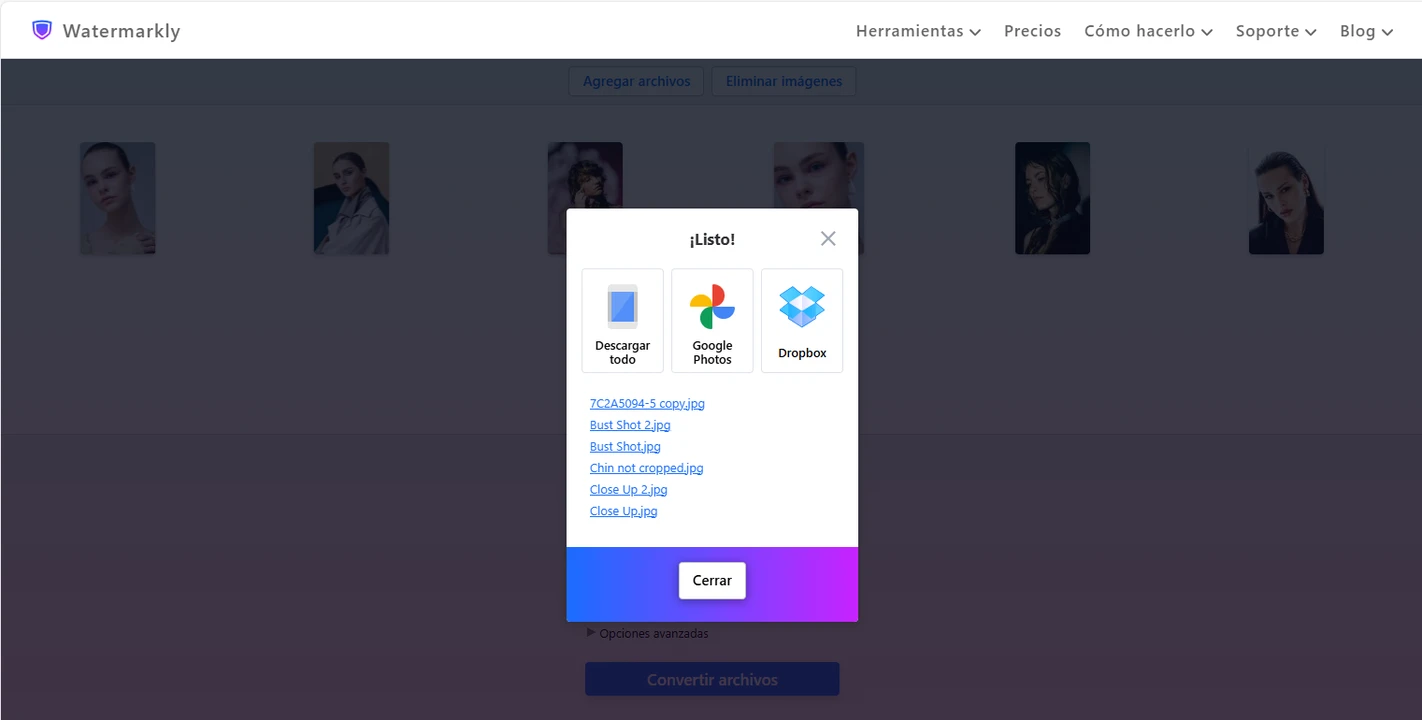The image size is (1422, 720).
Task: Close the ¡Listo! dialog with X
Action: click(x=828, y=239)
